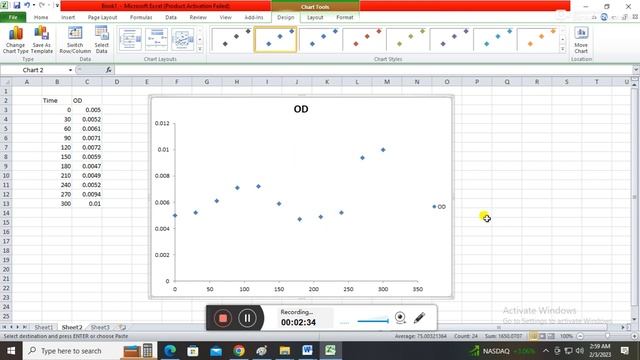Switch to View ribbon tab
This screenshot has width=640, height=360.
point(226,18)
